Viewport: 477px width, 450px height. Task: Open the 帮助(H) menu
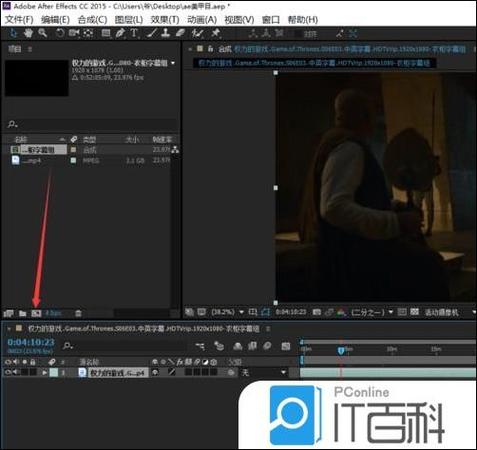[303, 20]
